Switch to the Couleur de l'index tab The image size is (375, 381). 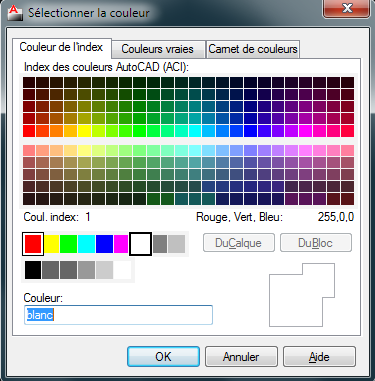(x=61, y=47)
